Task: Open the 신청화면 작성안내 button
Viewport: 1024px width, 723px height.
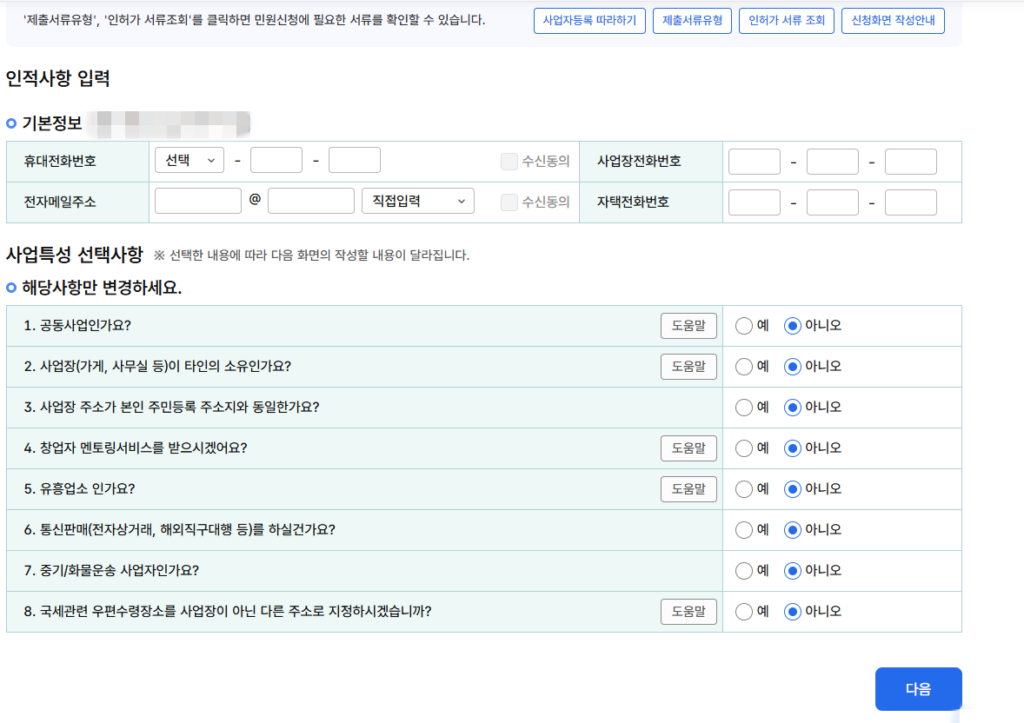Action: click(893, 21)
